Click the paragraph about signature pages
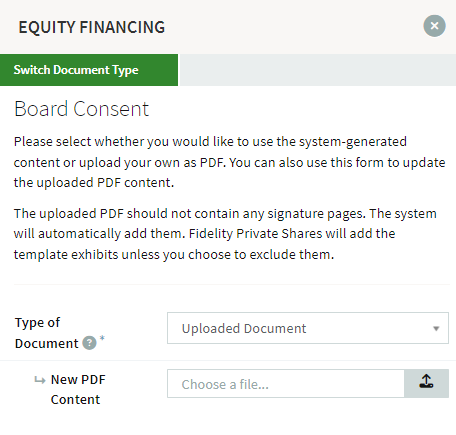This screenshot has width=456, height=435. click(225, 234)
